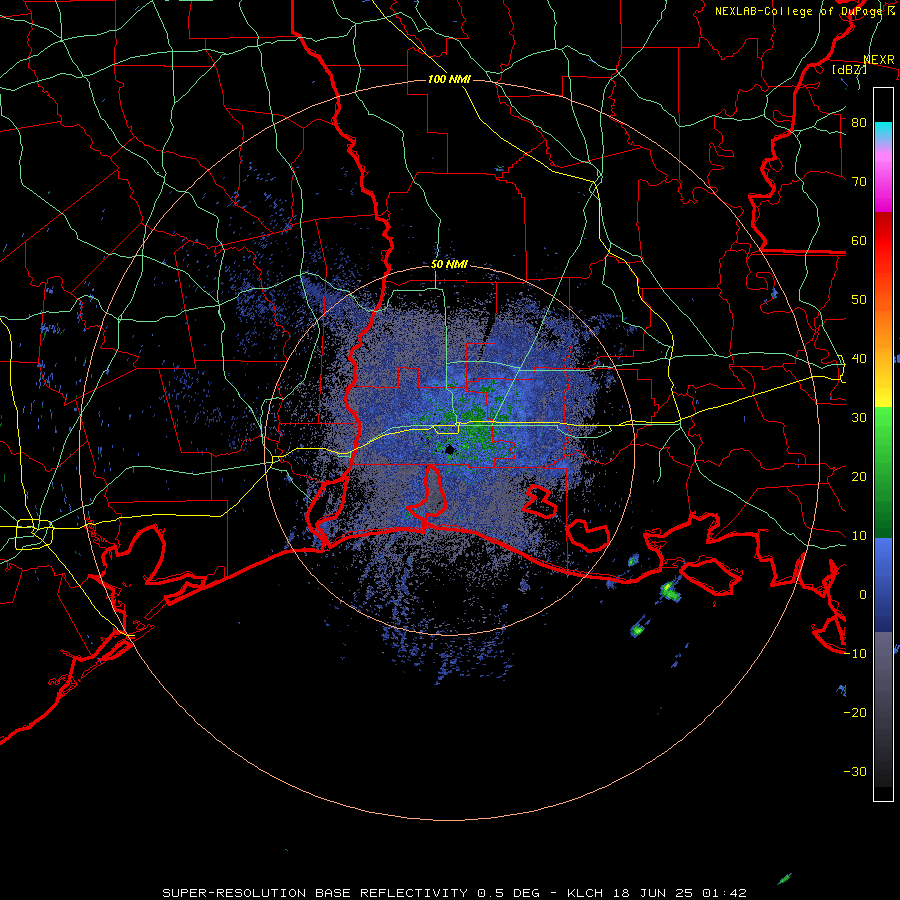
Task: Click the bright green band of the color bar
Action: point(883,425)
